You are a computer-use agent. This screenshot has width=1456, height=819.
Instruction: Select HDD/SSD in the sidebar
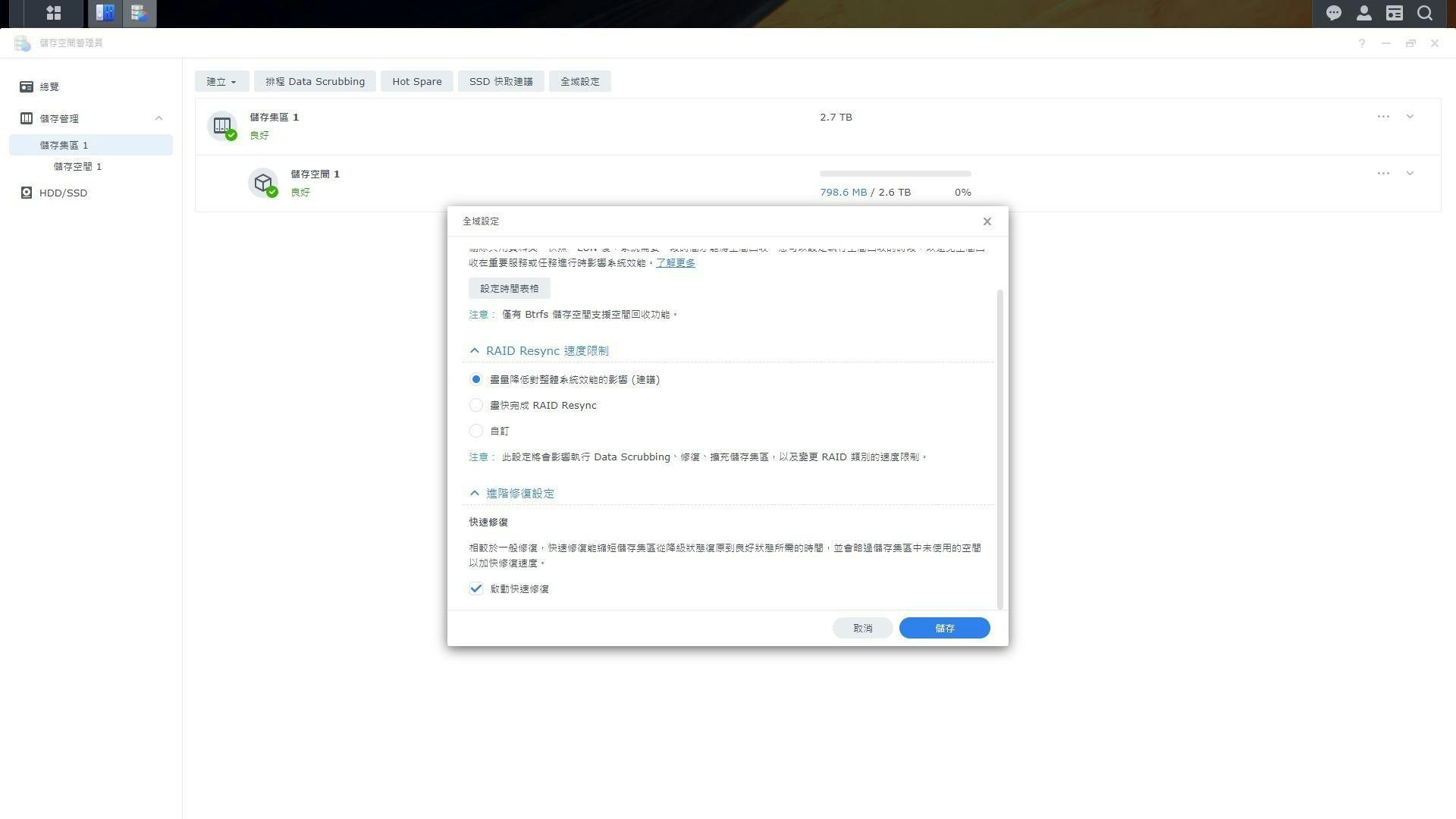click(63, 193)
